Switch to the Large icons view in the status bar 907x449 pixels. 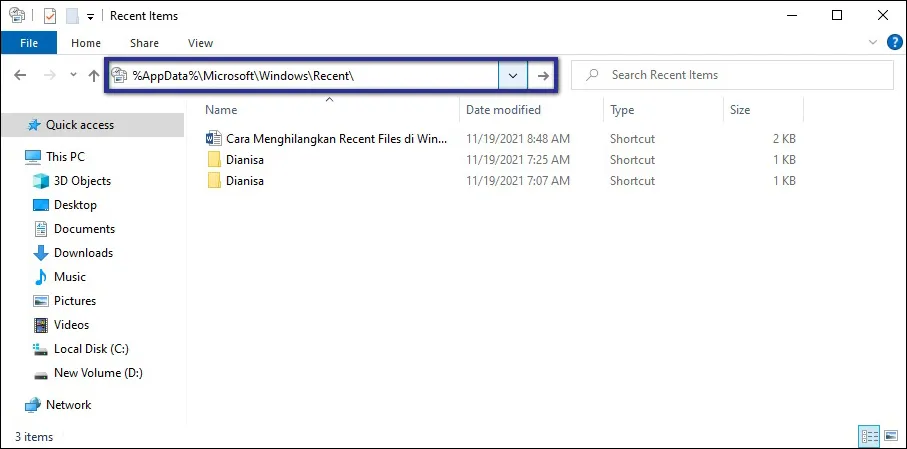891,436
